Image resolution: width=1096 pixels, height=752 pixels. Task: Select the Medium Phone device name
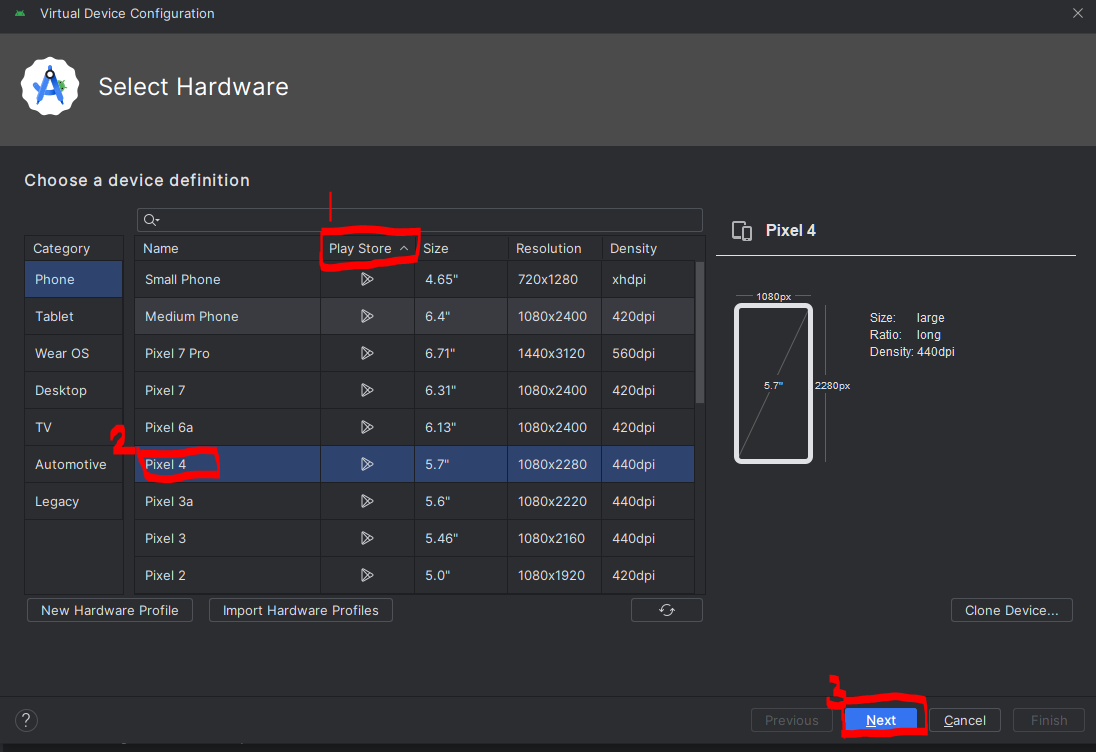pos(192,317)
